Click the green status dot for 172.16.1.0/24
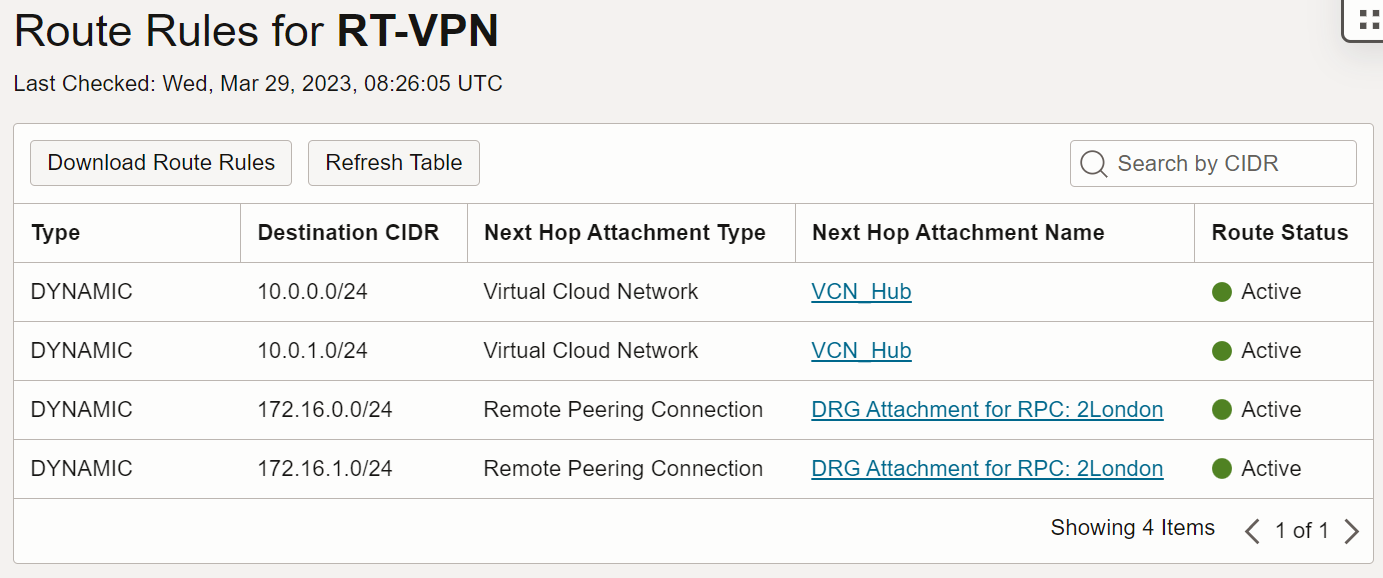The image size is (1383, 578). [x=1221, y=469]
